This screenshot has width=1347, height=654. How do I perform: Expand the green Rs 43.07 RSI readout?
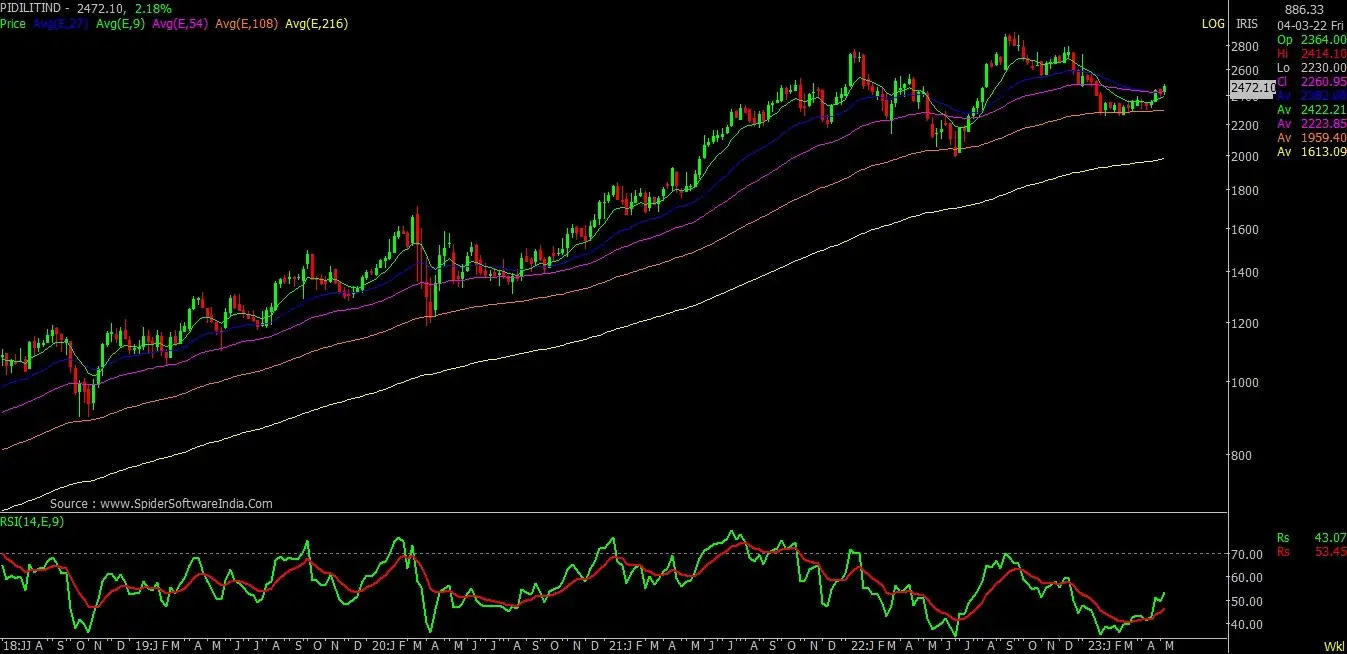click(x=1312, y=538)
